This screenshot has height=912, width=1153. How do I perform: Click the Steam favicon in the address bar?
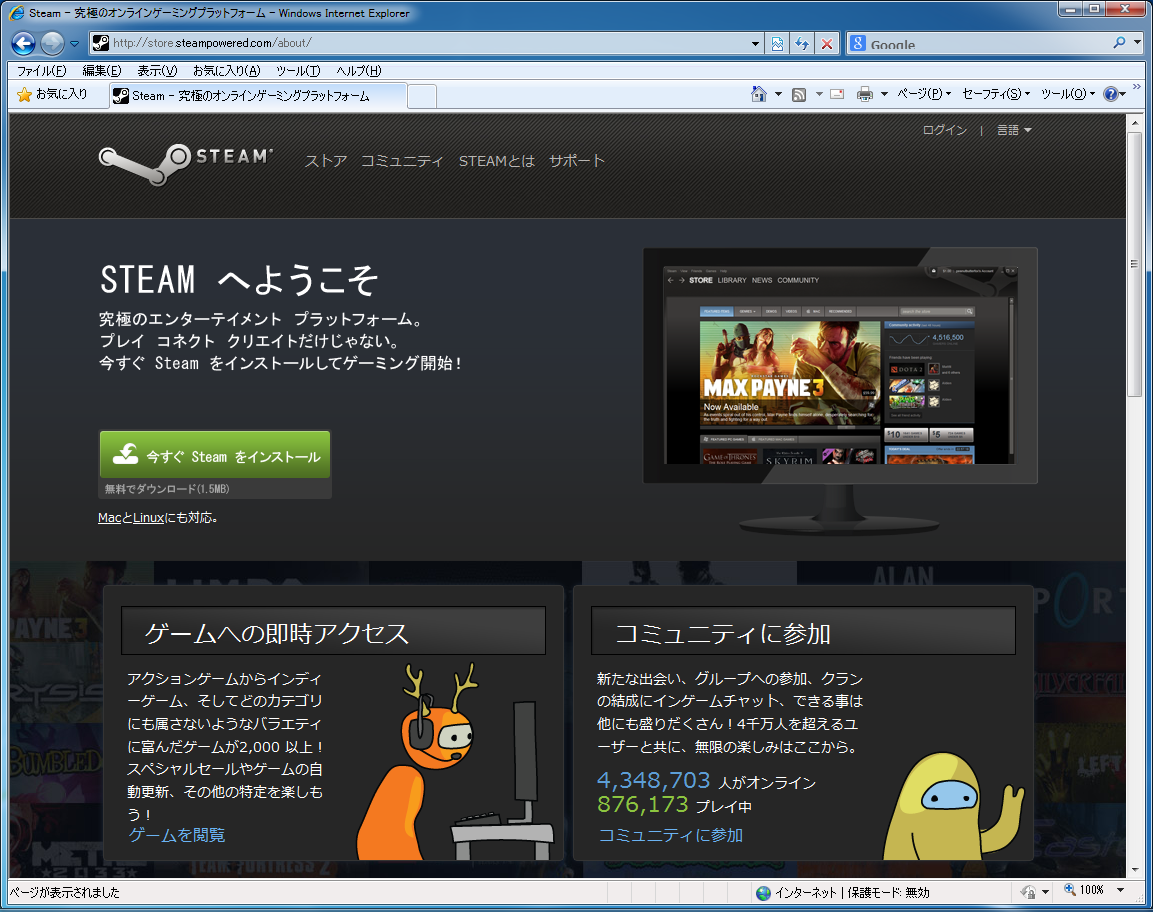click(x=101, y=43)
